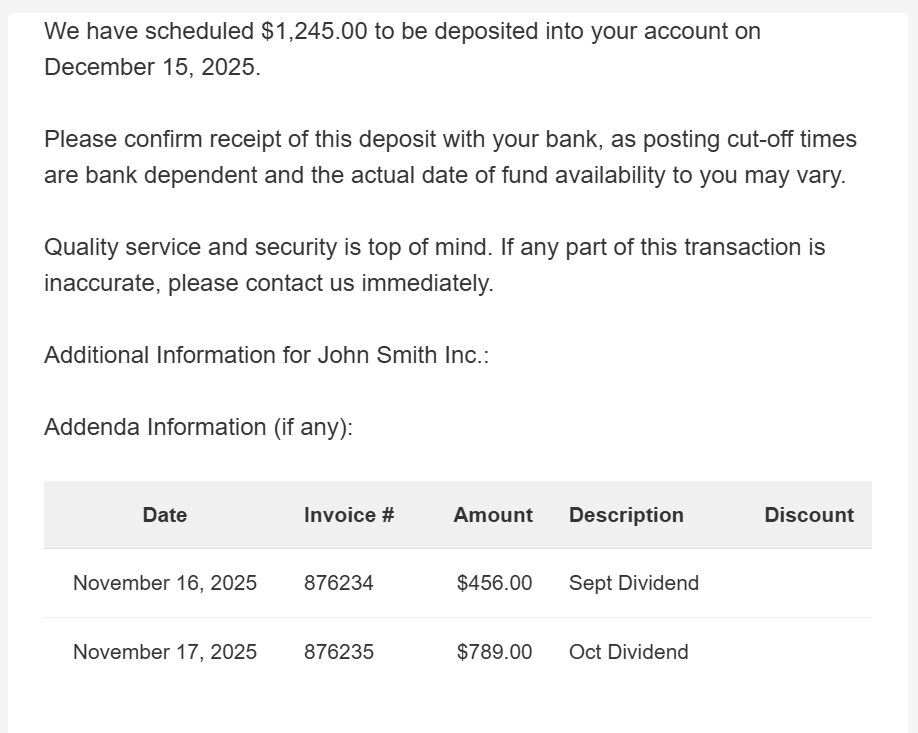Image resolution: width=918 pixels, height=733 pixels.
Task: Click the December 15, 2025 deposit date
Action: pyautogui.click(x=150, y=67)
